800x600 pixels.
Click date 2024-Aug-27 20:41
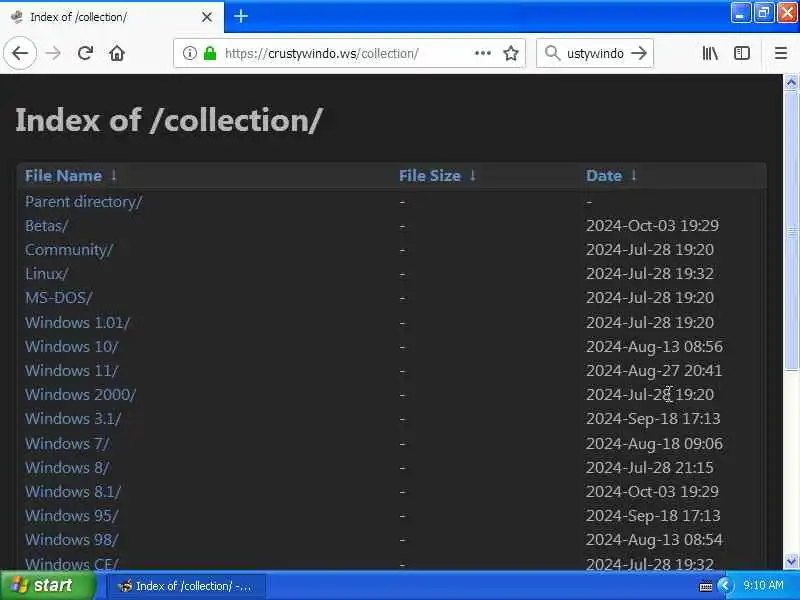pyautogui.click(x=654, y=370)
